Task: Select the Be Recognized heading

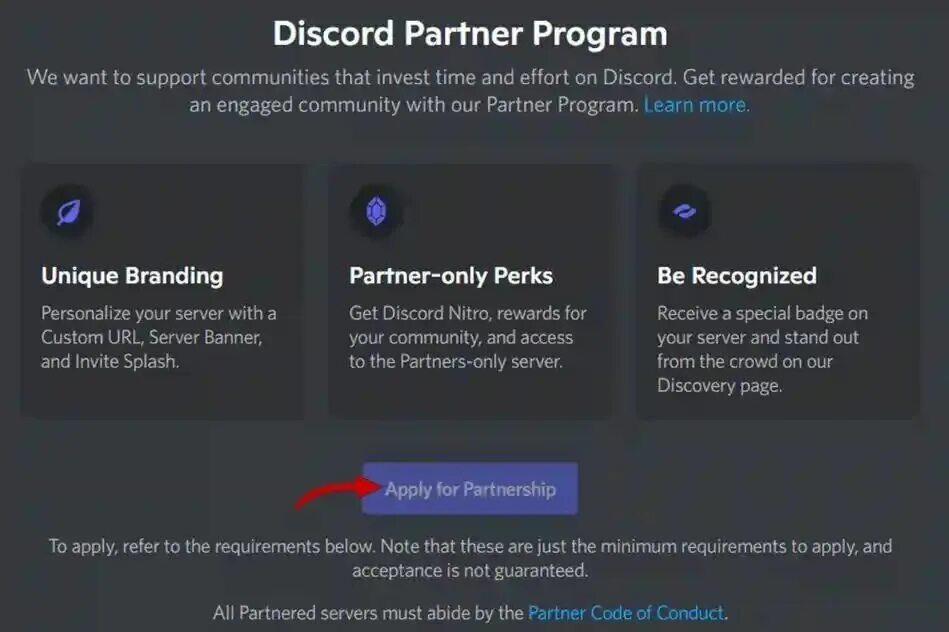Action: [x=737, y=276]
